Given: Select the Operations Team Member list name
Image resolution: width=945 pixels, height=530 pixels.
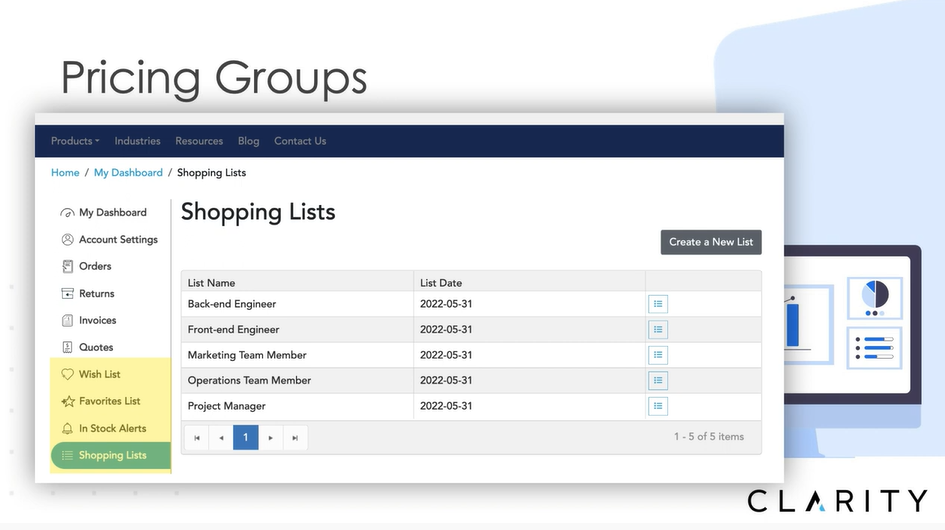Looking at the screenshot, I should [250, 380].
